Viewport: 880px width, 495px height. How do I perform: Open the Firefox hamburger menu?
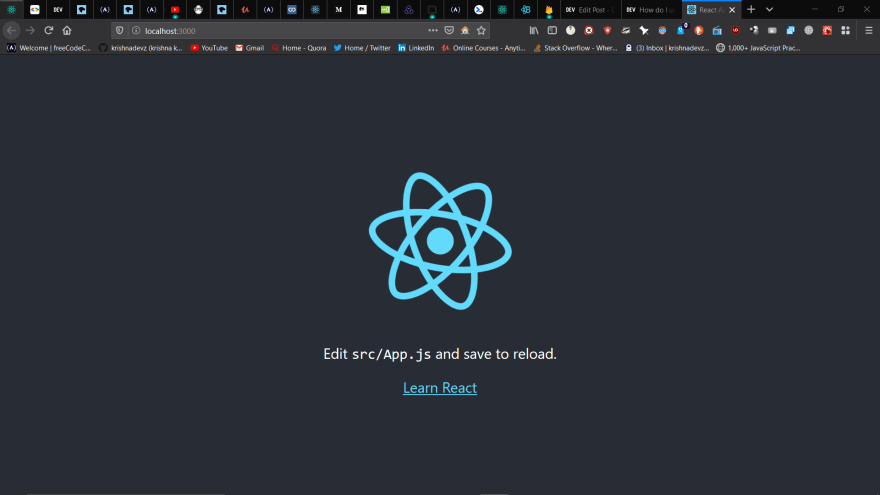pos(869,30)
